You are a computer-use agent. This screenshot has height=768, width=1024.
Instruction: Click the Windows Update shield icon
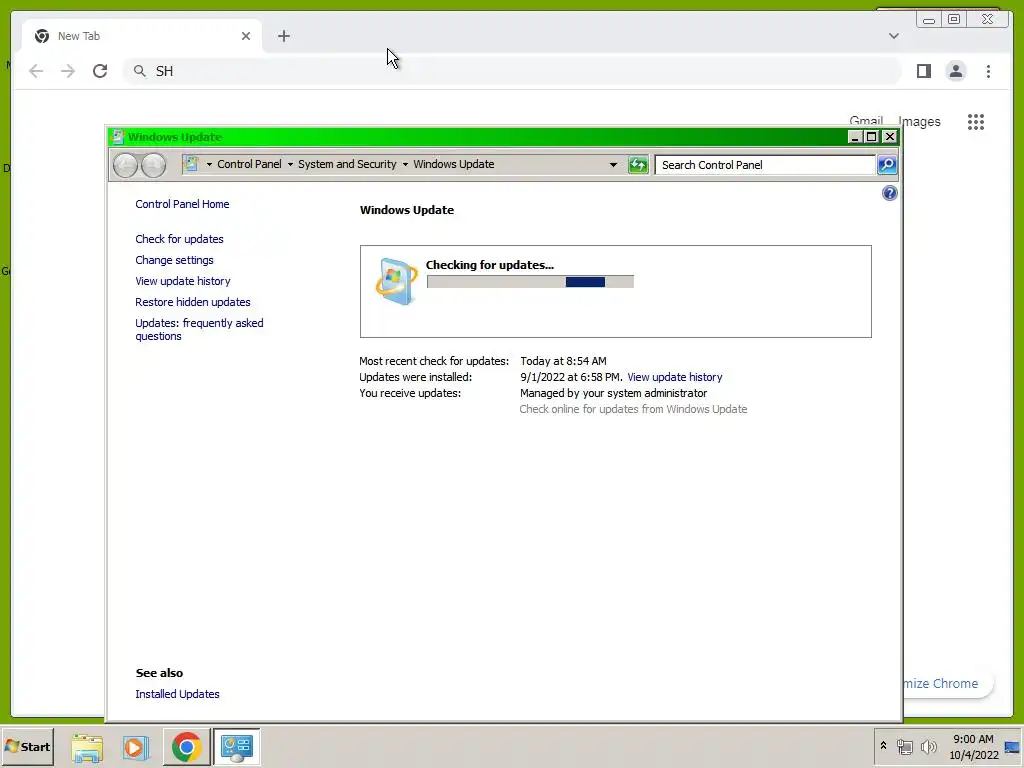pyautogui.click(x=396, y=281)
